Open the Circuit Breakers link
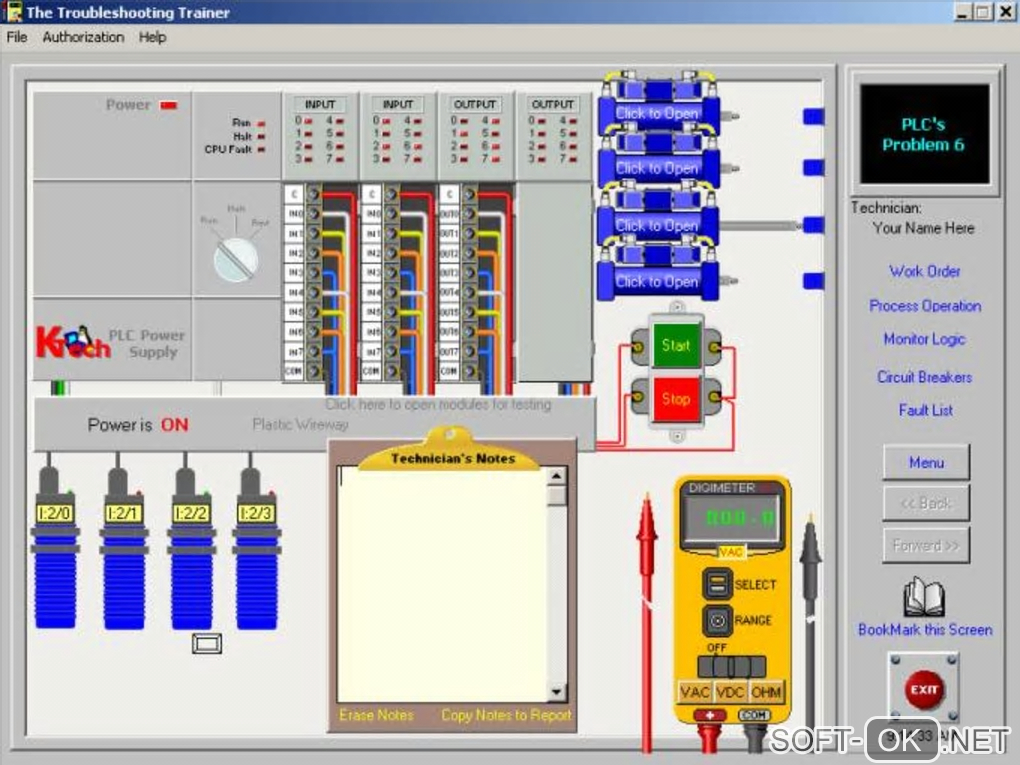The height and width of the screenshot is (765, 1020). tap(924, 377)
